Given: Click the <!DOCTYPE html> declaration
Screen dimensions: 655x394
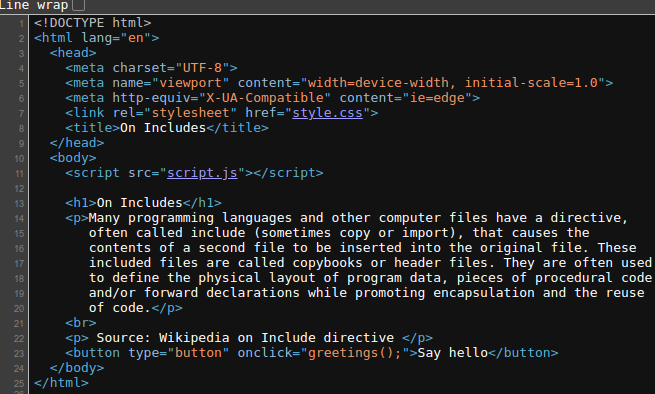Looking at the screenshot, I should point(93,23).
